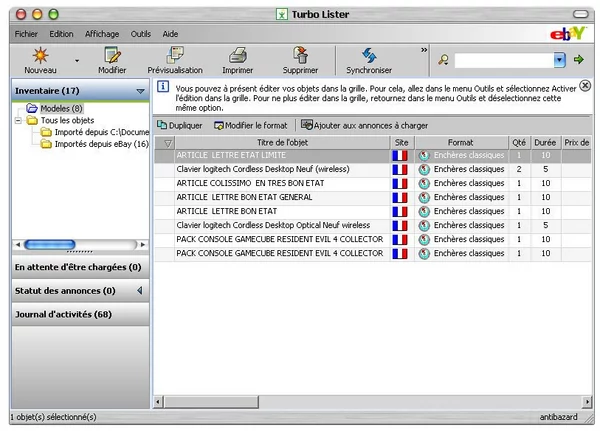Click the sidebar horizontal scrollbar thumb
Screen dimensions: 600x431
tap(50, 244)
